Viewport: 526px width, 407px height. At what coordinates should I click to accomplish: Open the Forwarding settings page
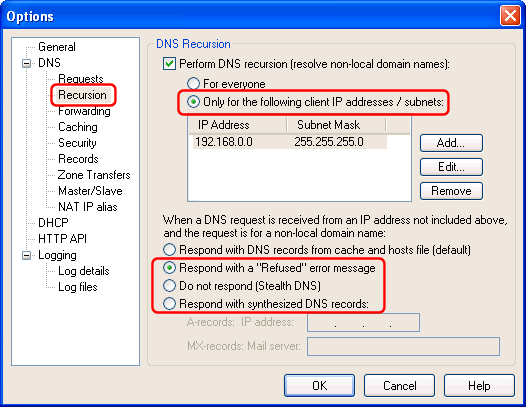pos(84,111)
